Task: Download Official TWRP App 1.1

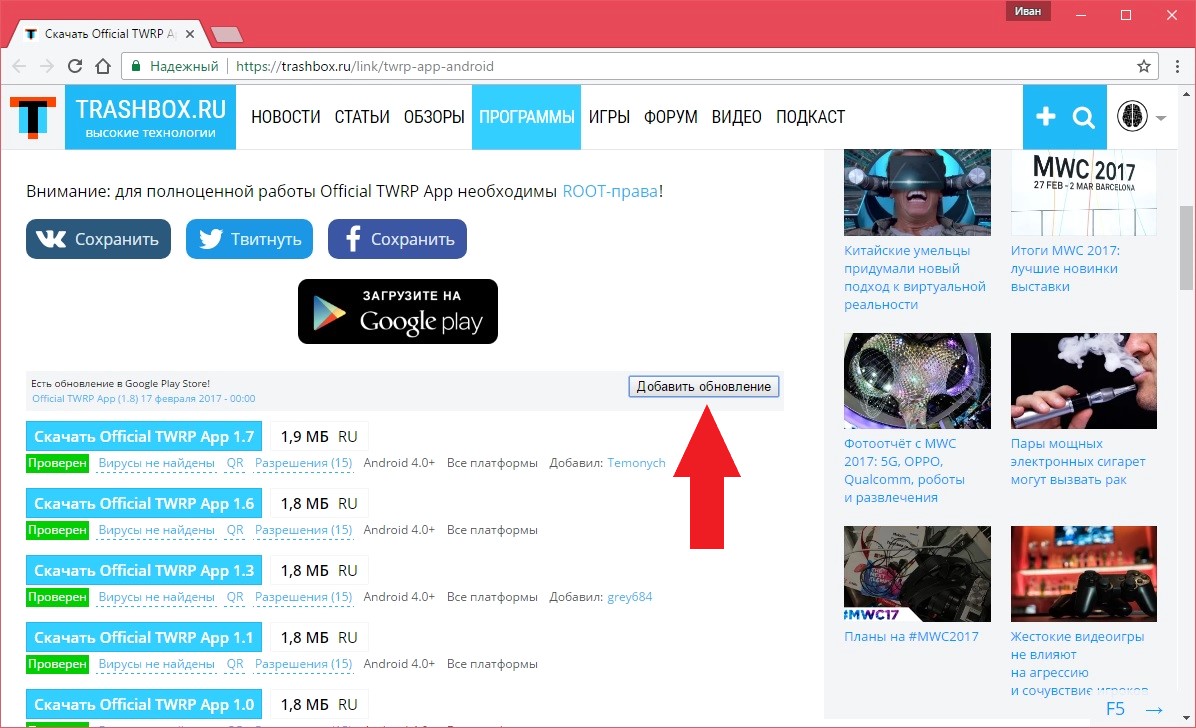Action: pos(143,638)
